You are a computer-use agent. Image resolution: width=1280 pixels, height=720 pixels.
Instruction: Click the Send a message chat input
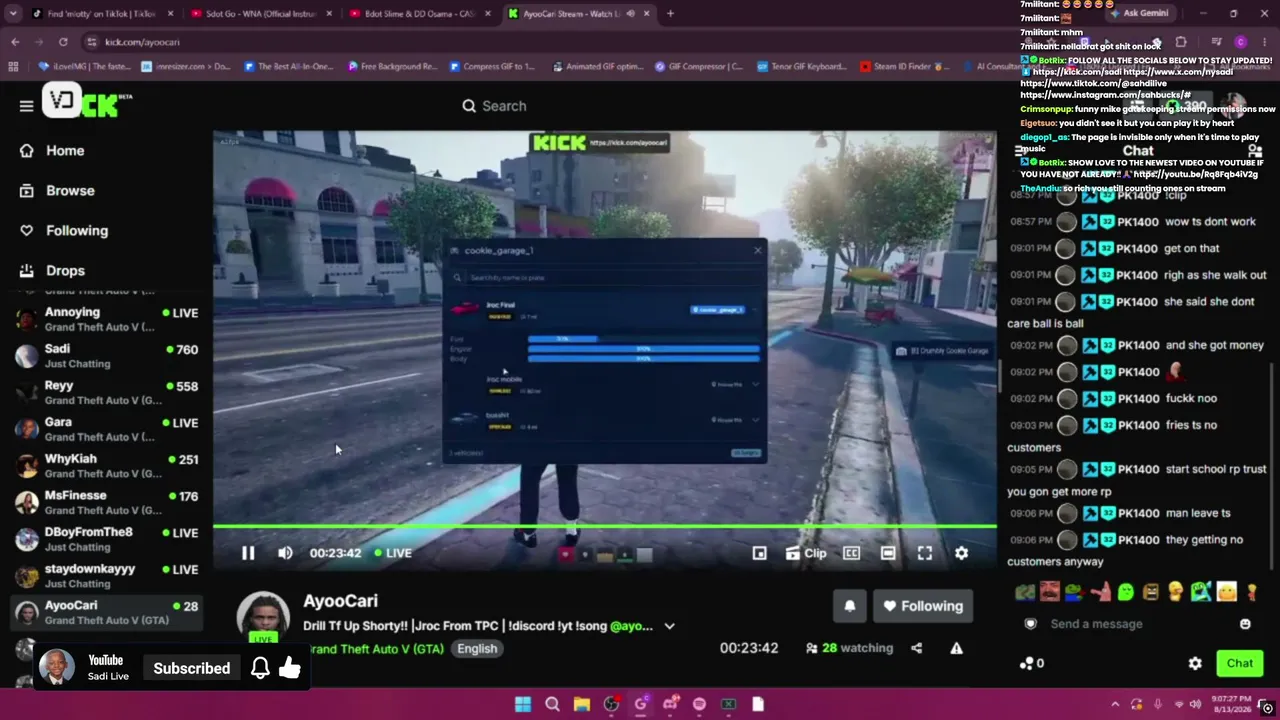pos(1132,624)
